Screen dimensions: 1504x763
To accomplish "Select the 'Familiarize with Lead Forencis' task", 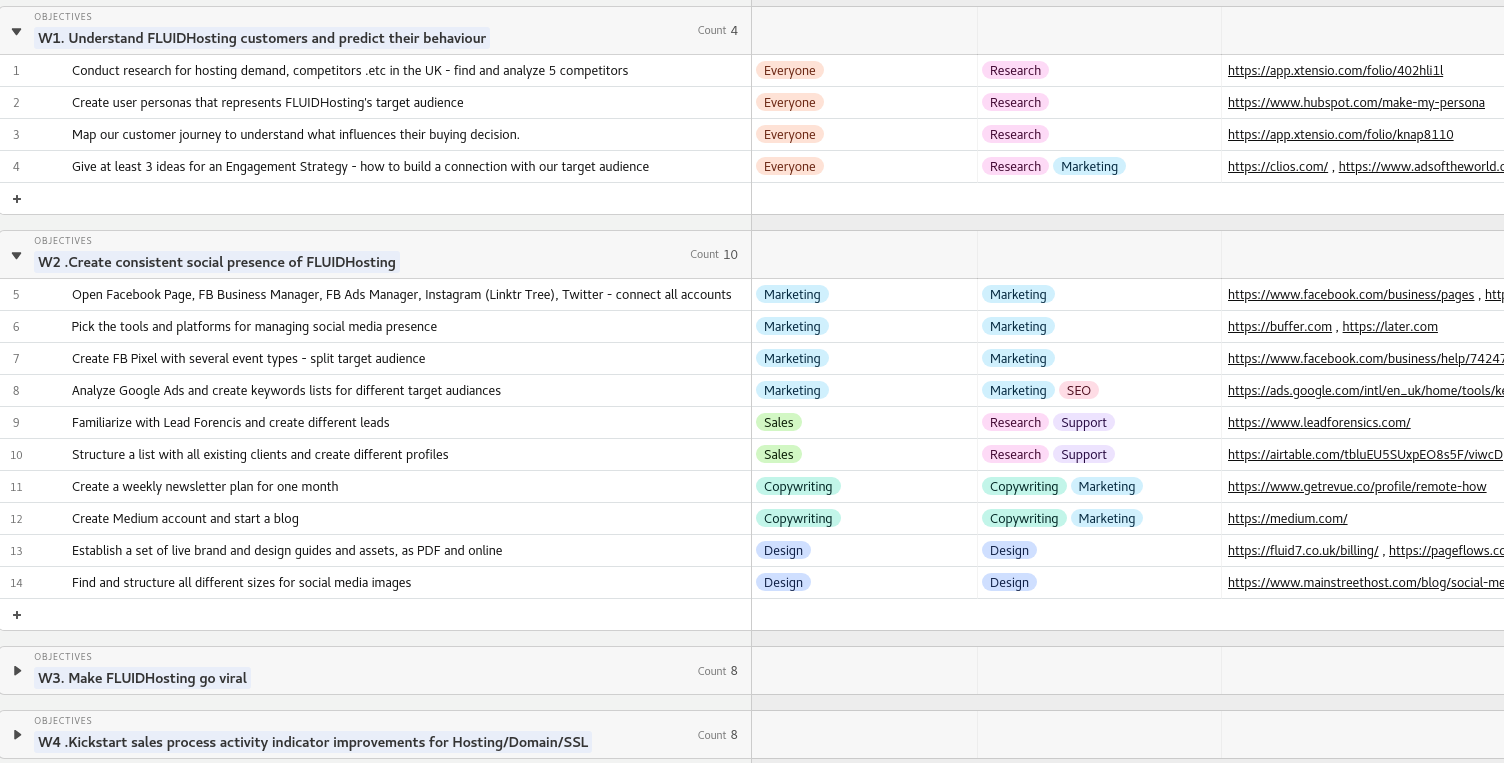I will (x=231, y=422).
